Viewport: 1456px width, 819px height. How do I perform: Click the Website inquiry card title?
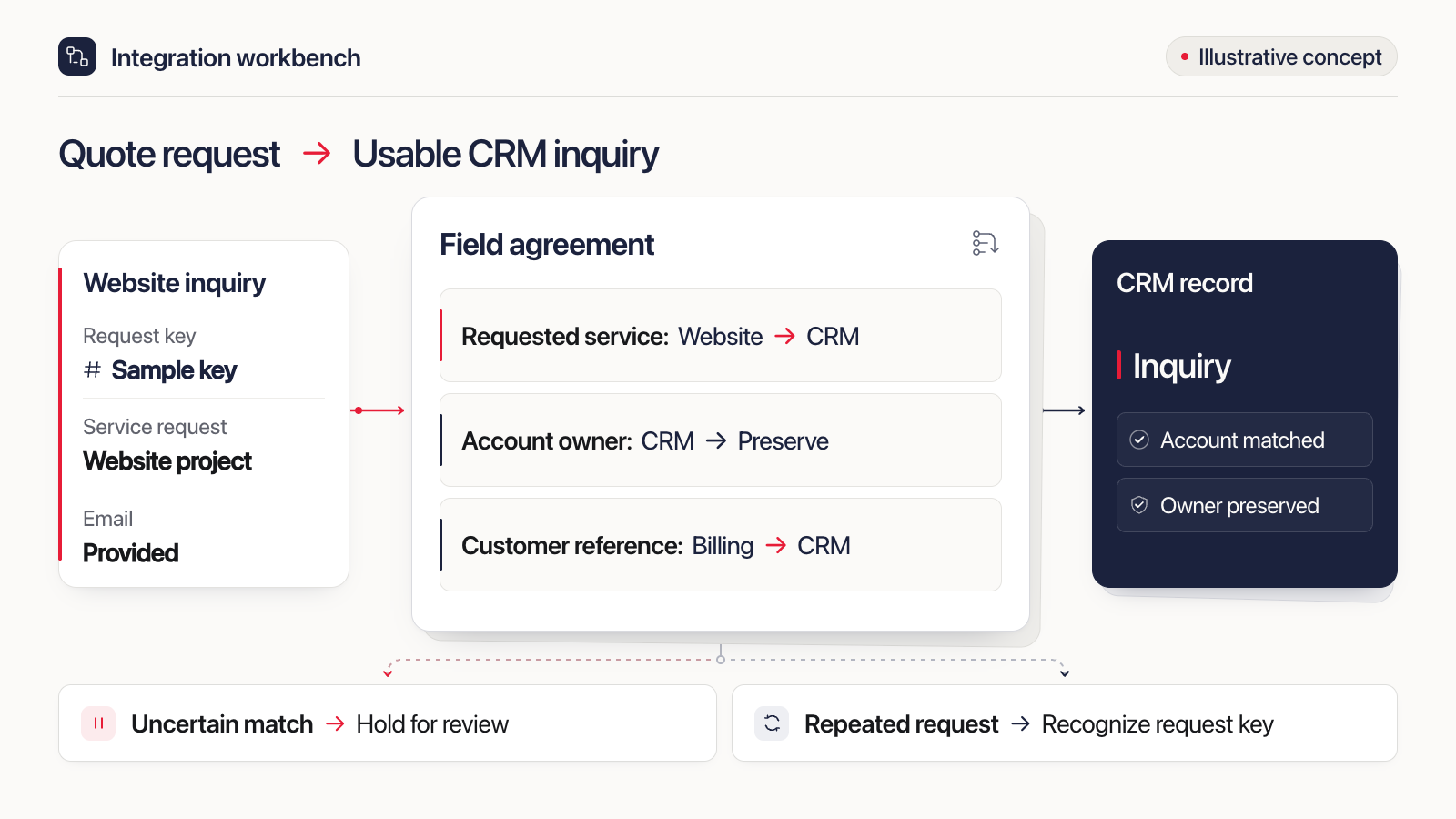[175, 283]
